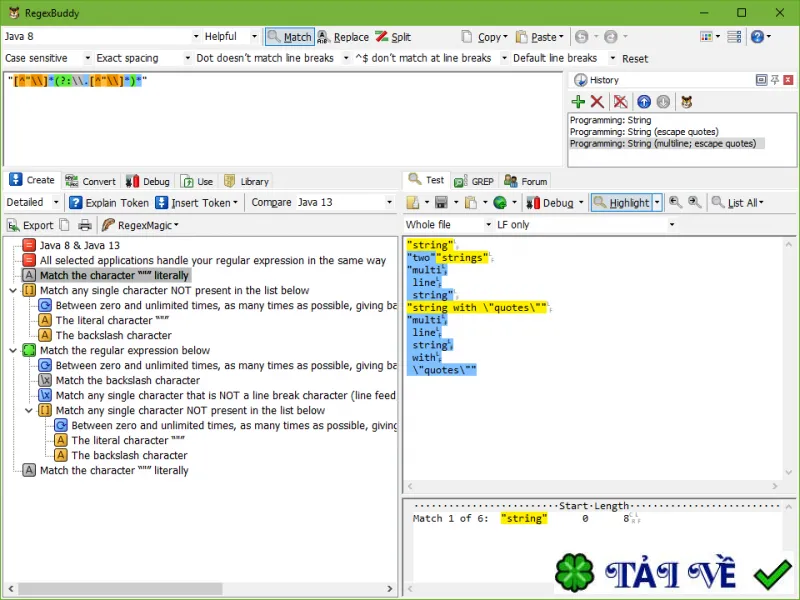Click the save test file floppy icon
This screenshot has width=800, height=600.
[x=441, y=203]
